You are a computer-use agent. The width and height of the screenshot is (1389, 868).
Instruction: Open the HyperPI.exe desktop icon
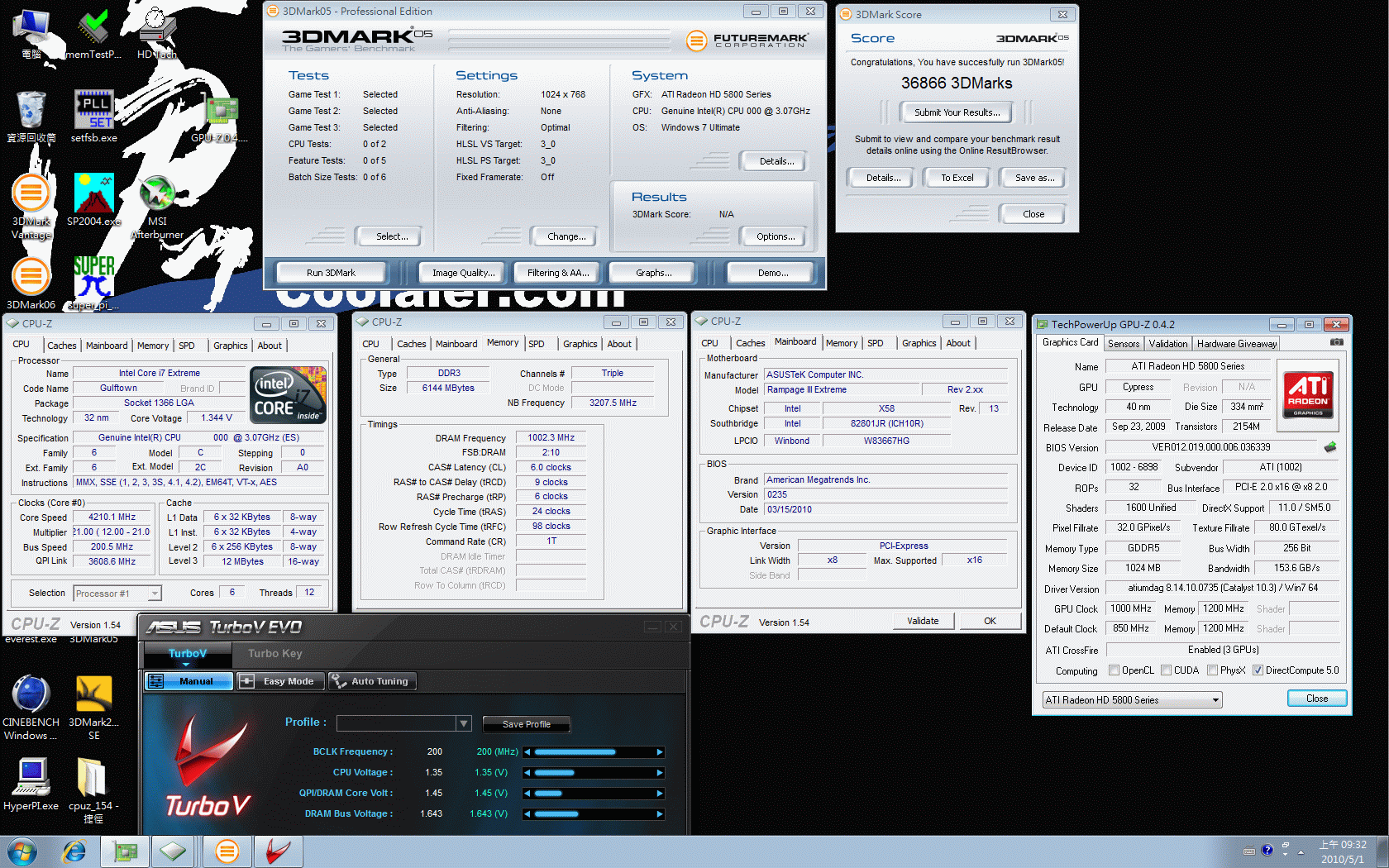click(31, 785)
